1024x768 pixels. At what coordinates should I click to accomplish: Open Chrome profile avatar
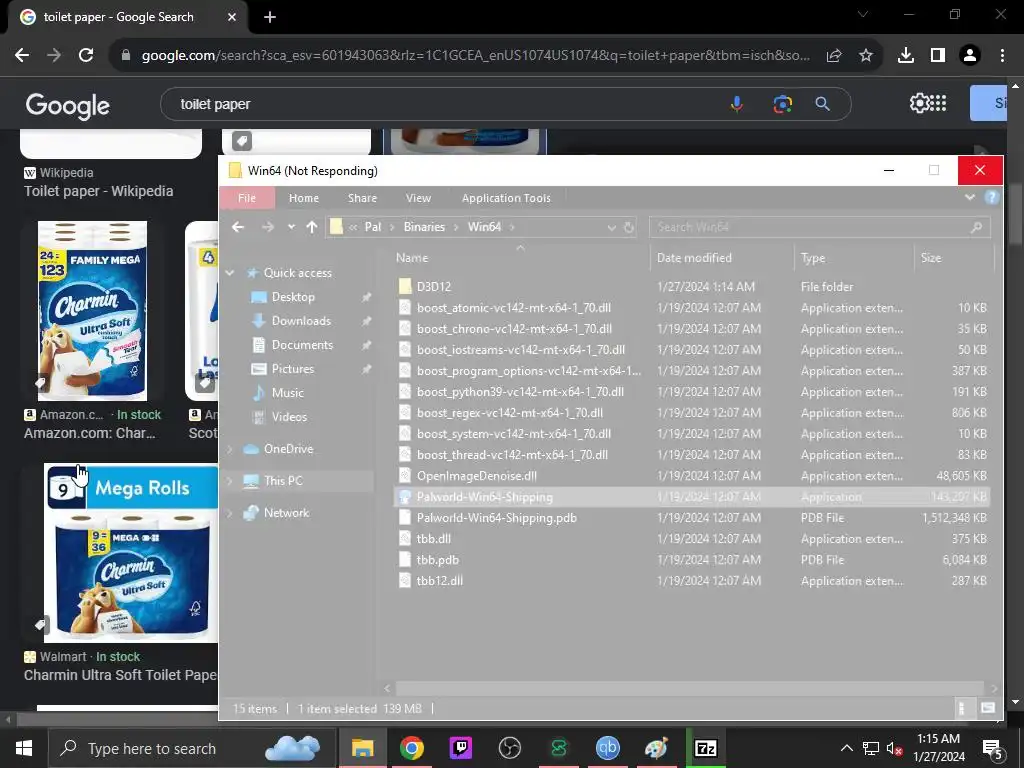click(x=970, y=56)
